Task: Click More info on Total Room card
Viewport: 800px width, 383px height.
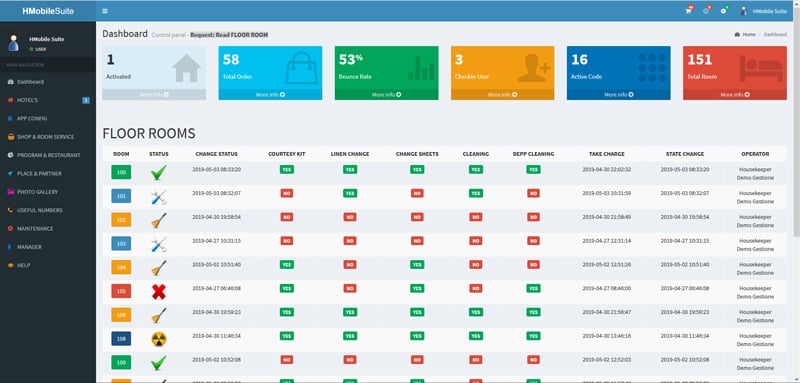Action: tap(735, 94)
